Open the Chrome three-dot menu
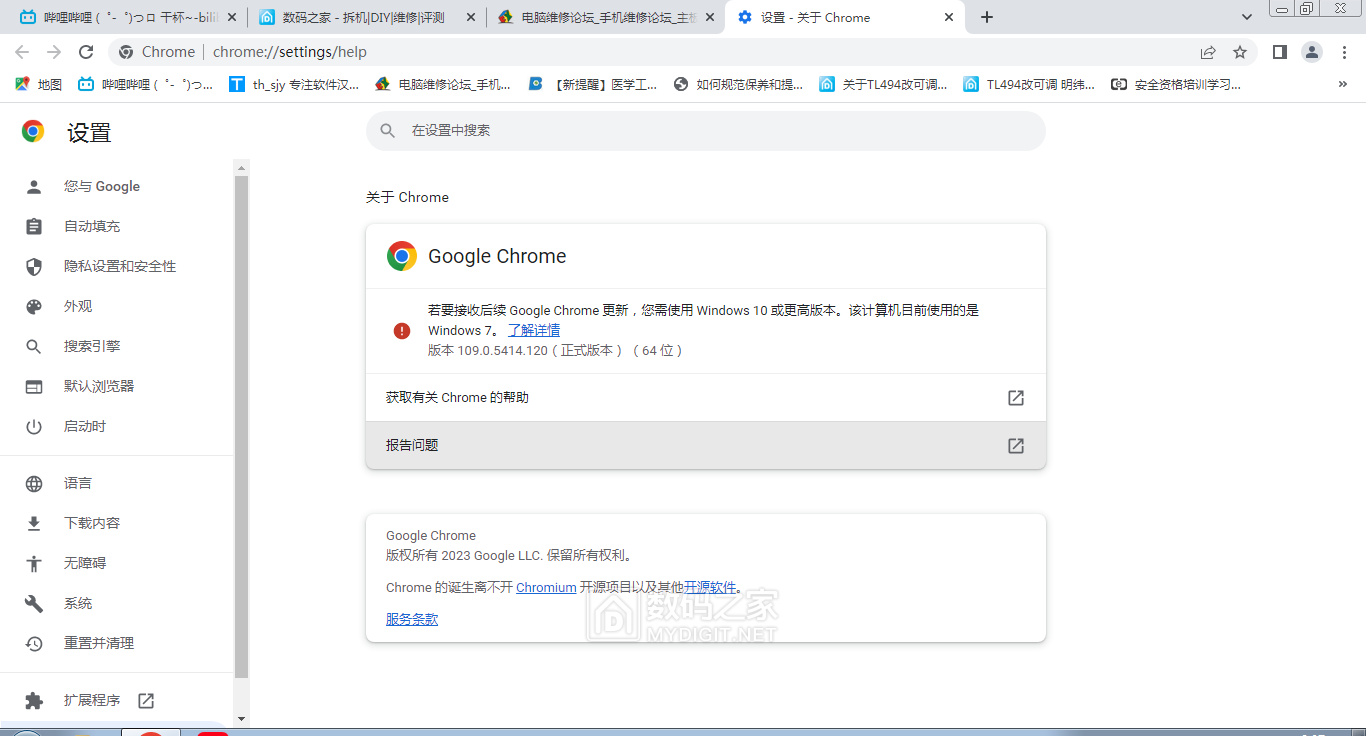Screen dimensions: 1366x736 click(x=1345, y=52)
